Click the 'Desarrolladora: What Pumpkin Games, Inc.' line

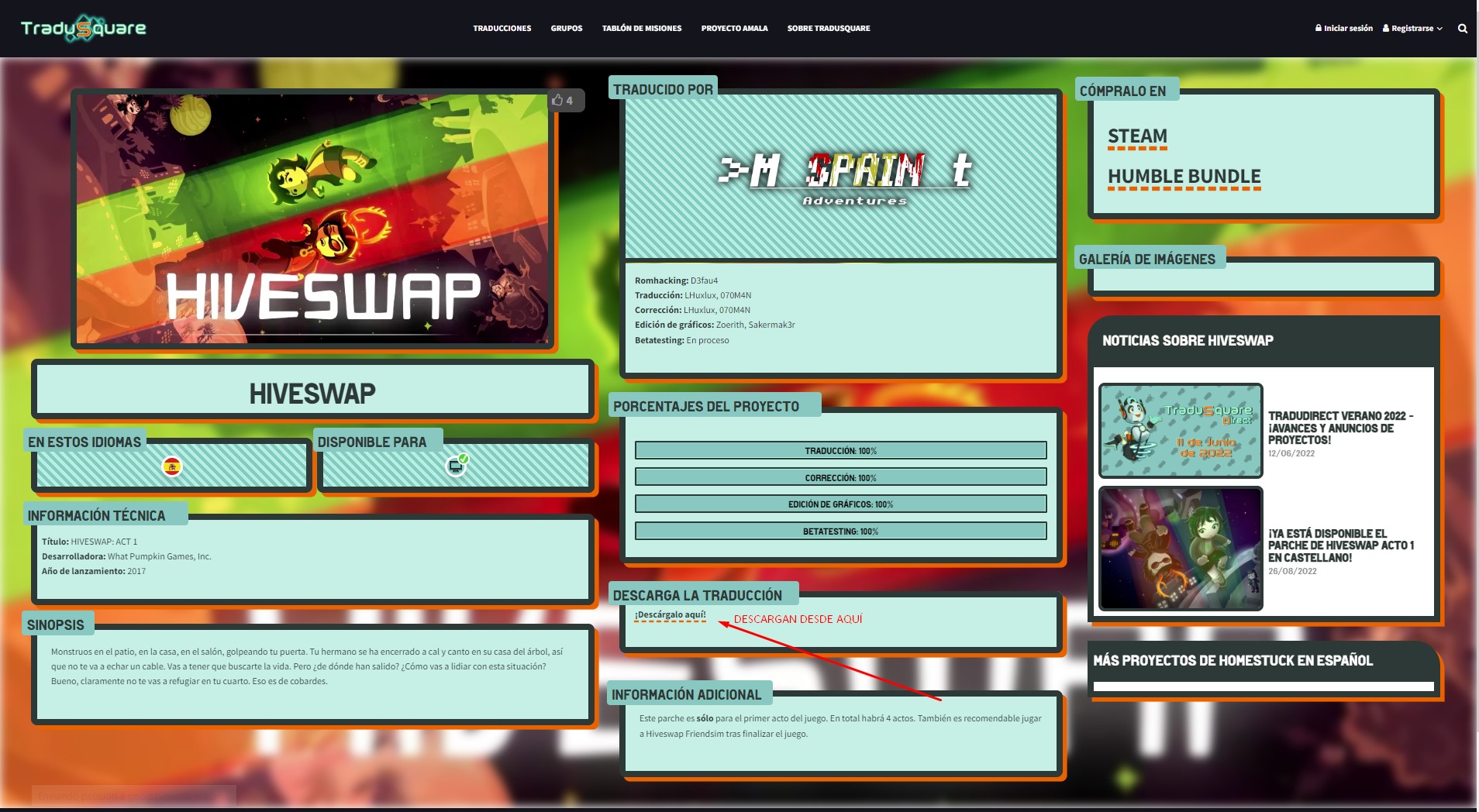[126, 556]
